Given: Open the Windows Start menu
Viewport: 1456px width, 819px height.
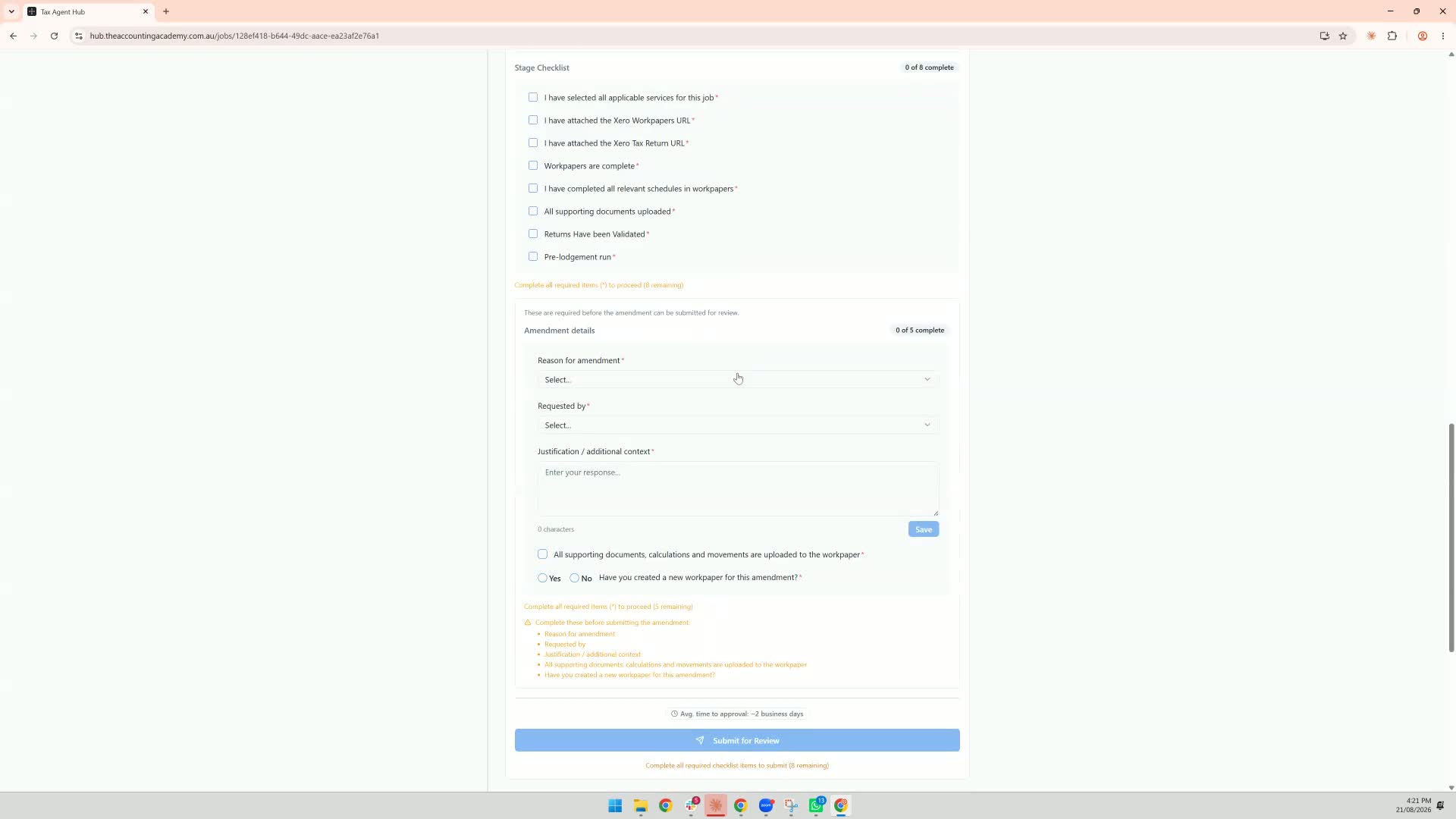Looking at the screenshot, I should 615,805.
